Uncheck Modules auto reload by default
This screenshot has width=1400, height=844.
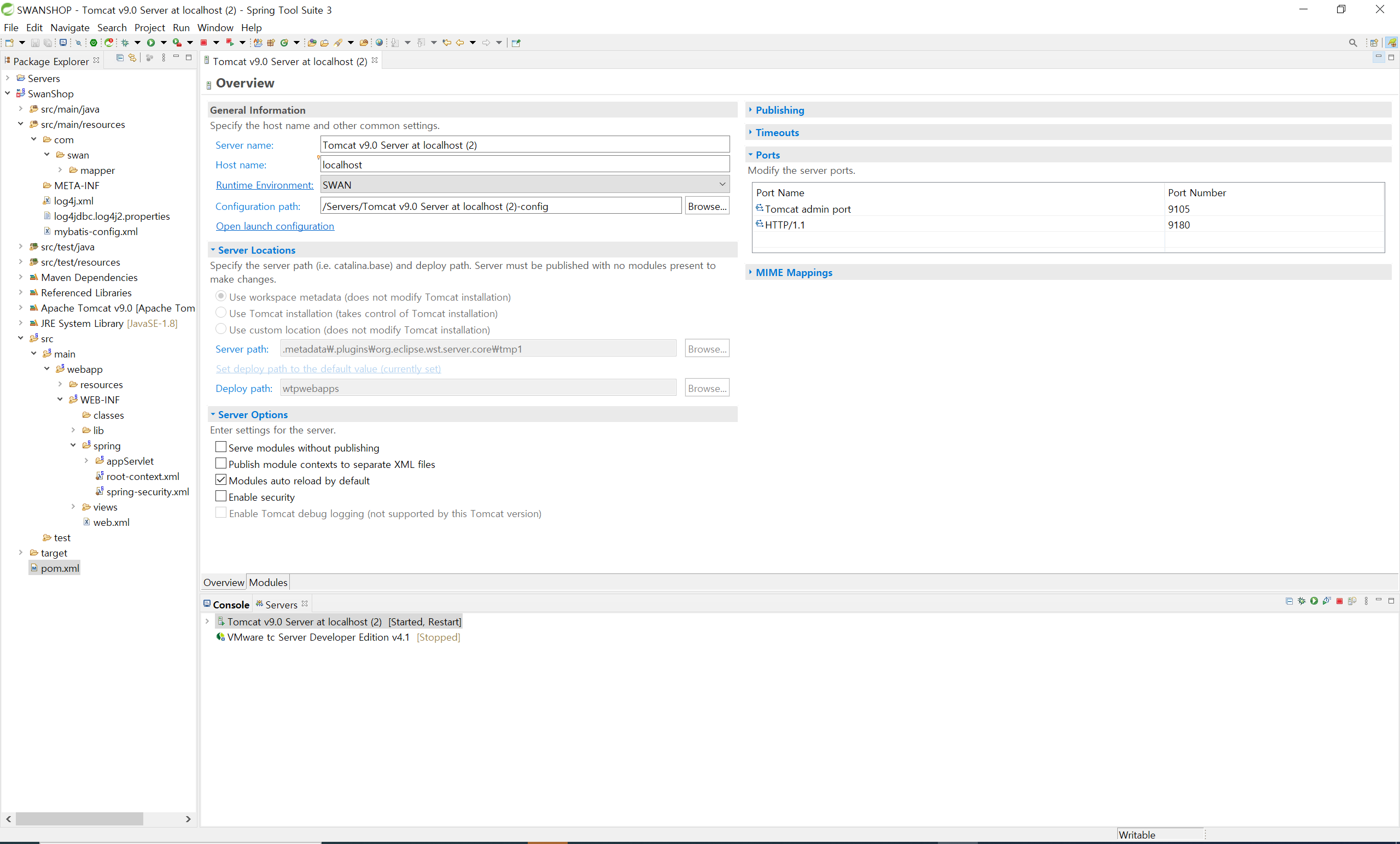coord(221,480)
